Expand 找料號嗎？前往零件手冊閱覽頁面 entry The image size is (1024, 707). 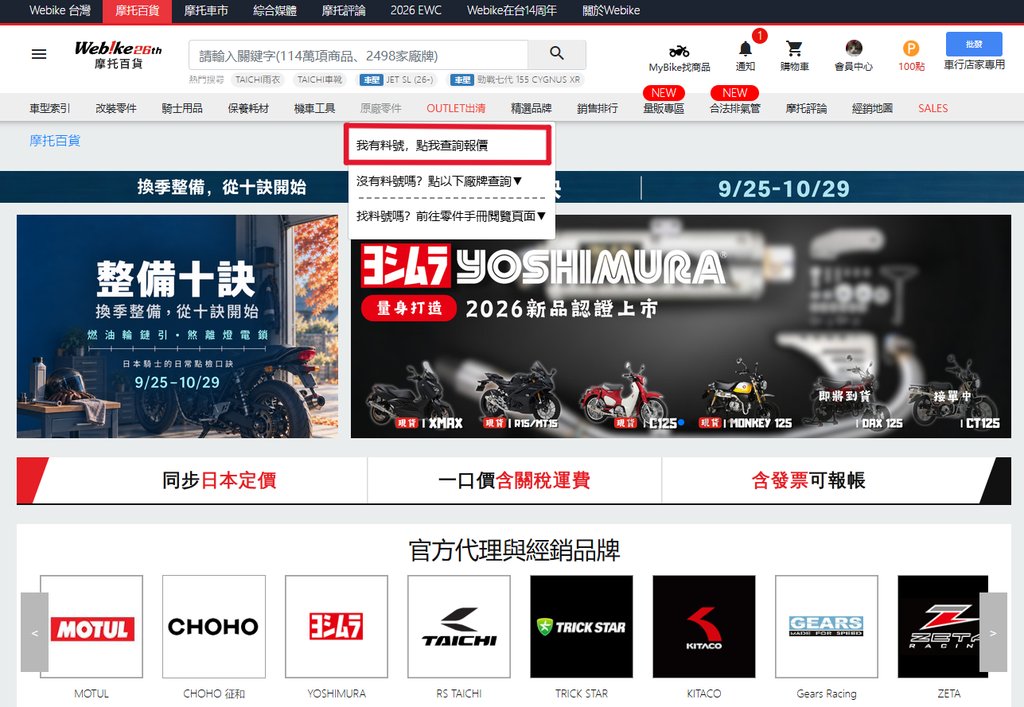pyautogui.click(x=451, y=216)
